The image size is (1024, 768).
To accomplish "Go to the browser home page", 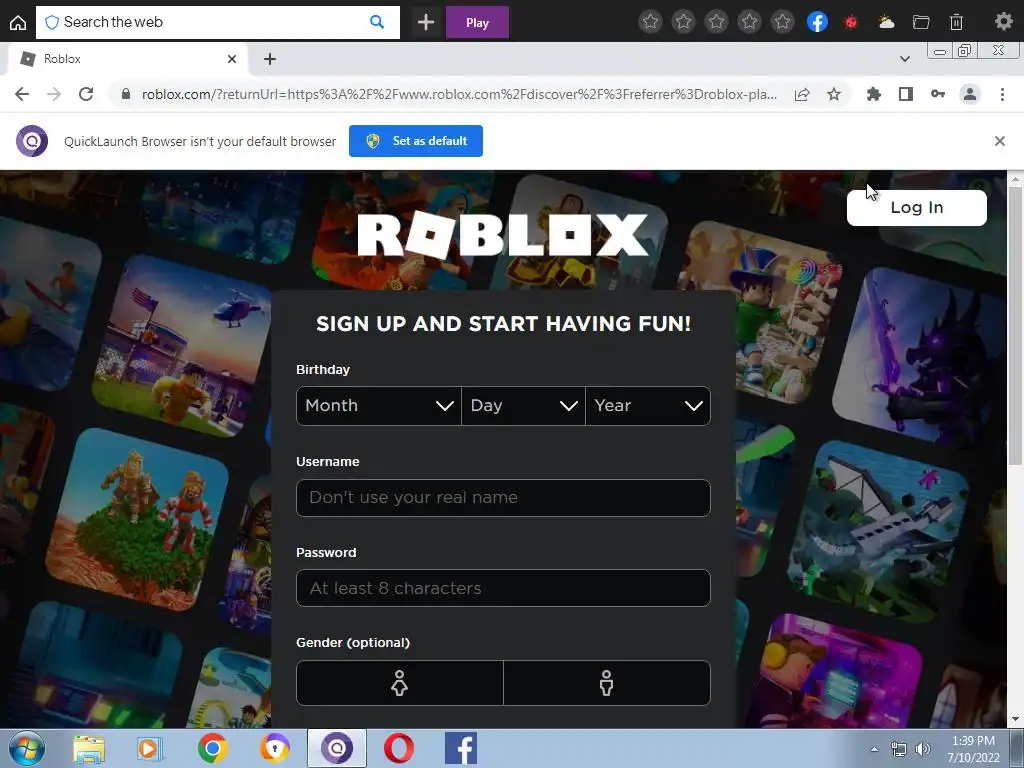I will pos(18,23).
